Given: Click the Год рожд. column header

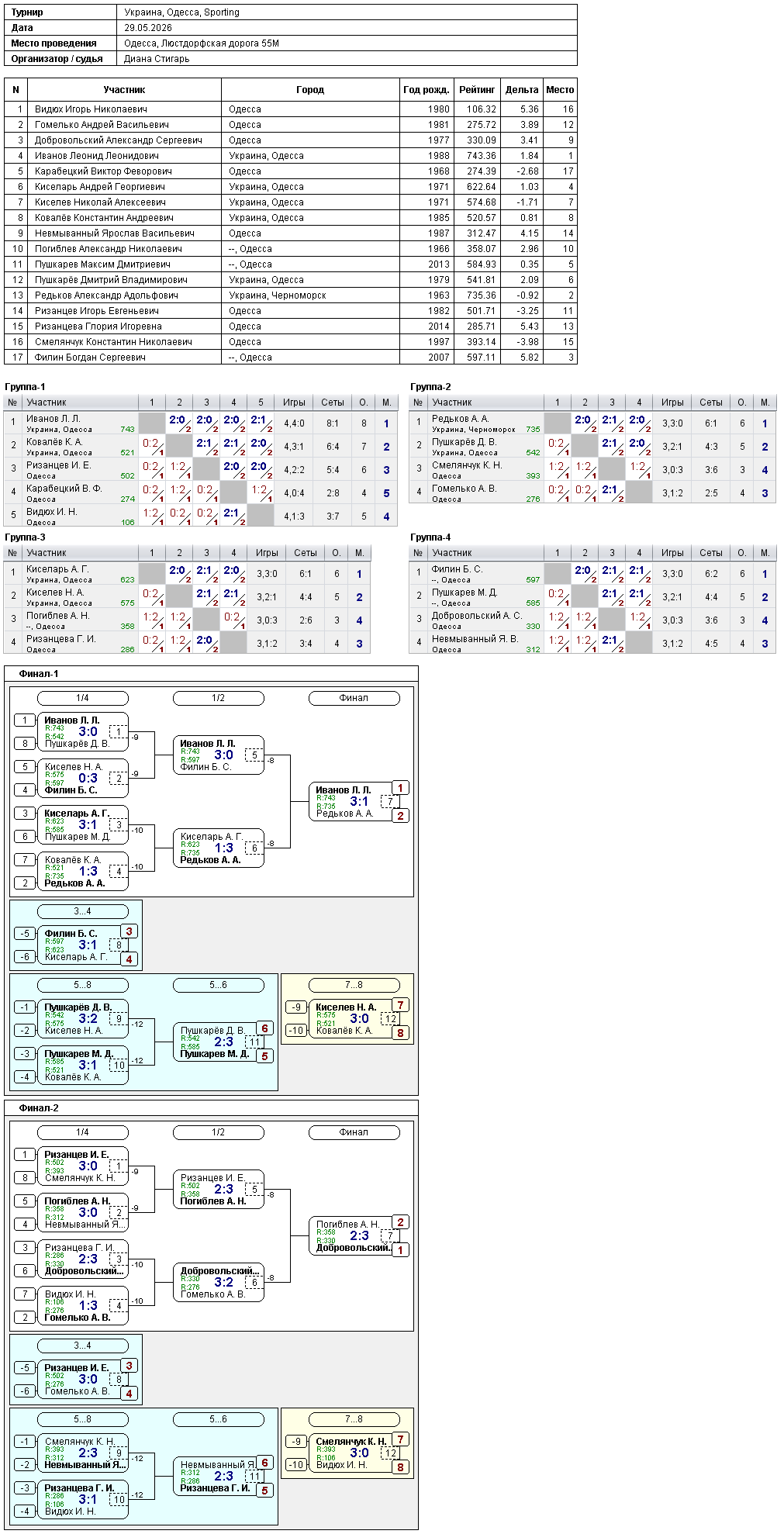Looking at the screenshot, I should (427, 90).
